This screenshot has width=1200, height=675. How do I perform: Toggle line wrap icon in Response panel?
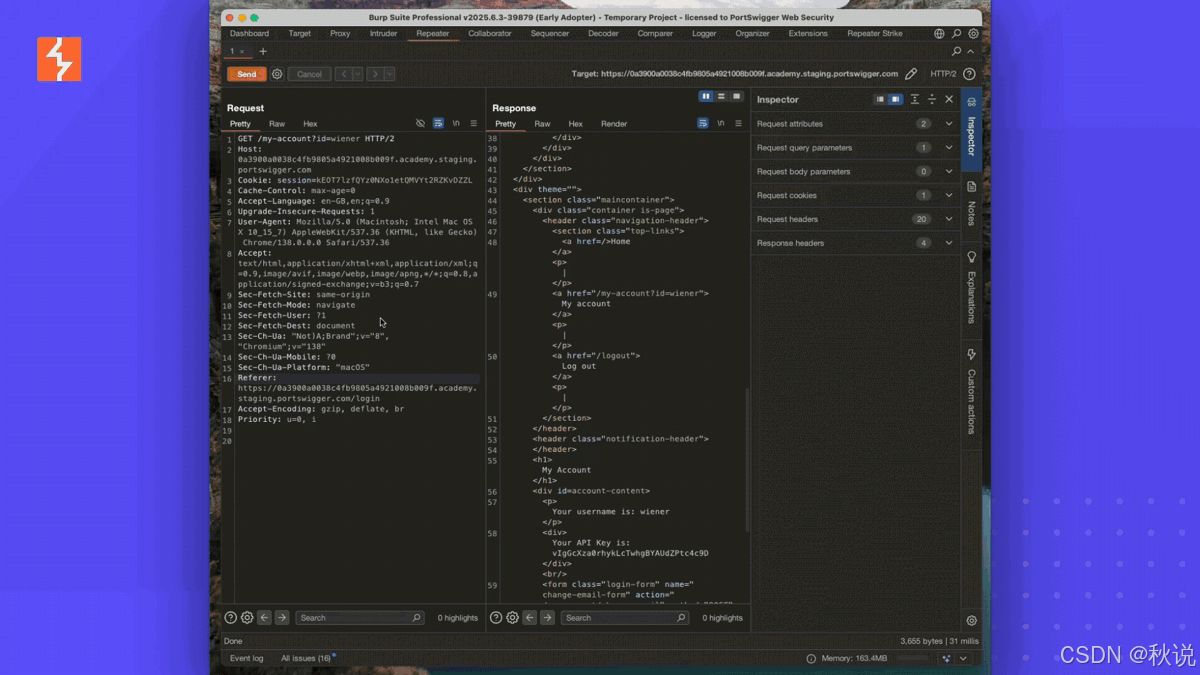click(703, 123)
